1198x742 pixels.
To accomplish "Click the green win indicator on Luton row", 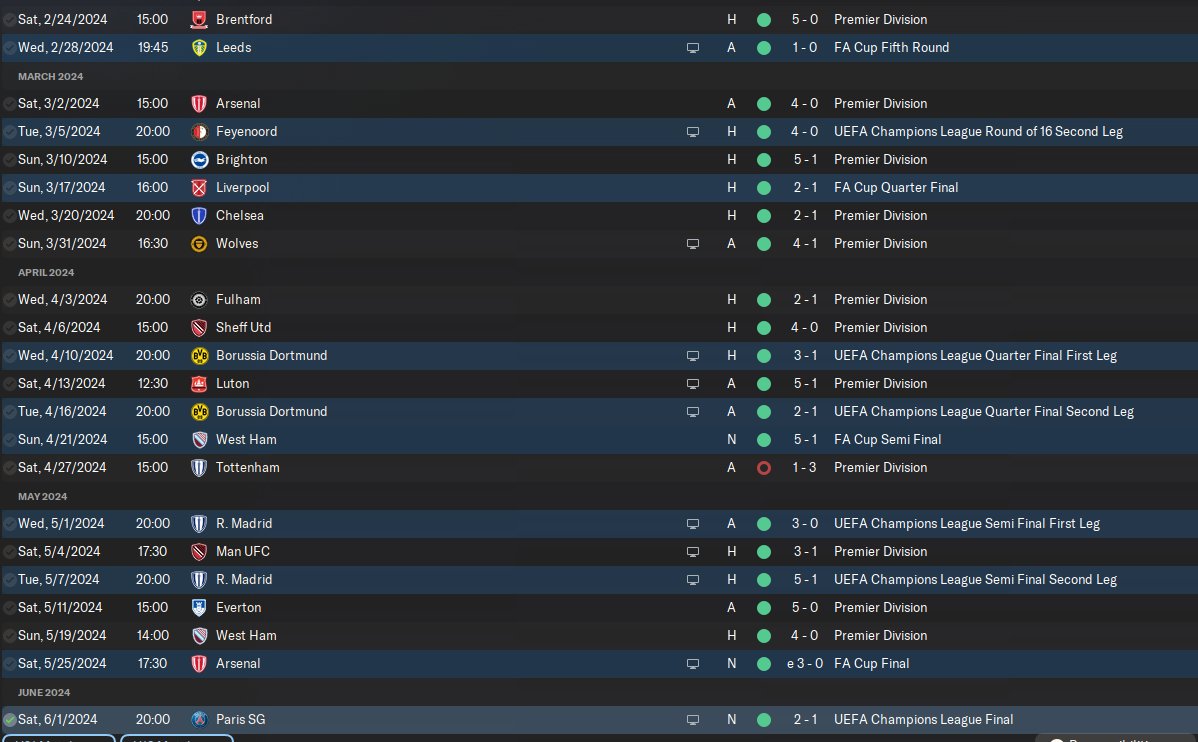I will pos(763,384).
